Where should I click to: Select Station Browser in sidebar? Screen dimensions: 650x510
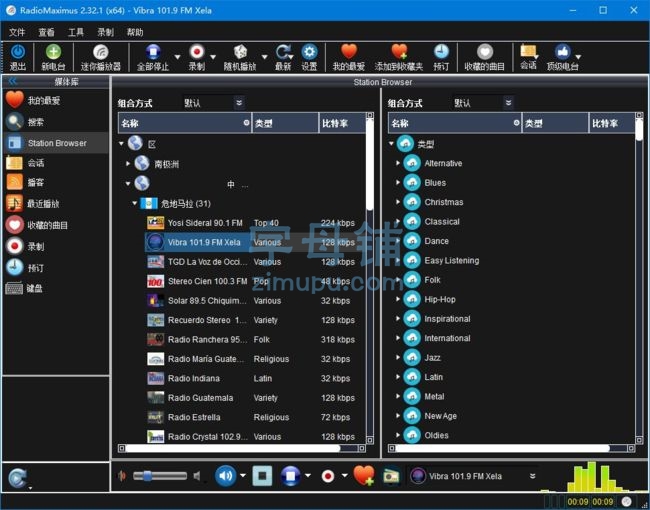pyautogui.click(x=56, y=143)
